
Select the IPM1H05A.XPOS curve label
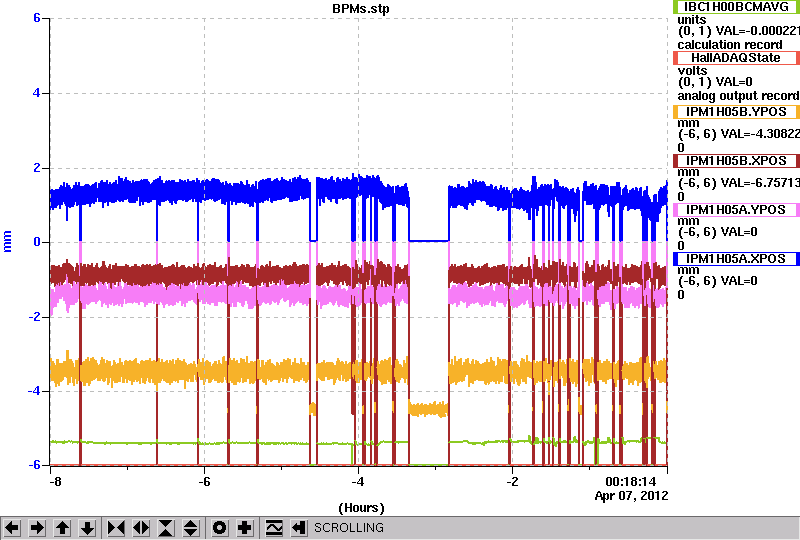pyautogui.click(x=736, y=259)
